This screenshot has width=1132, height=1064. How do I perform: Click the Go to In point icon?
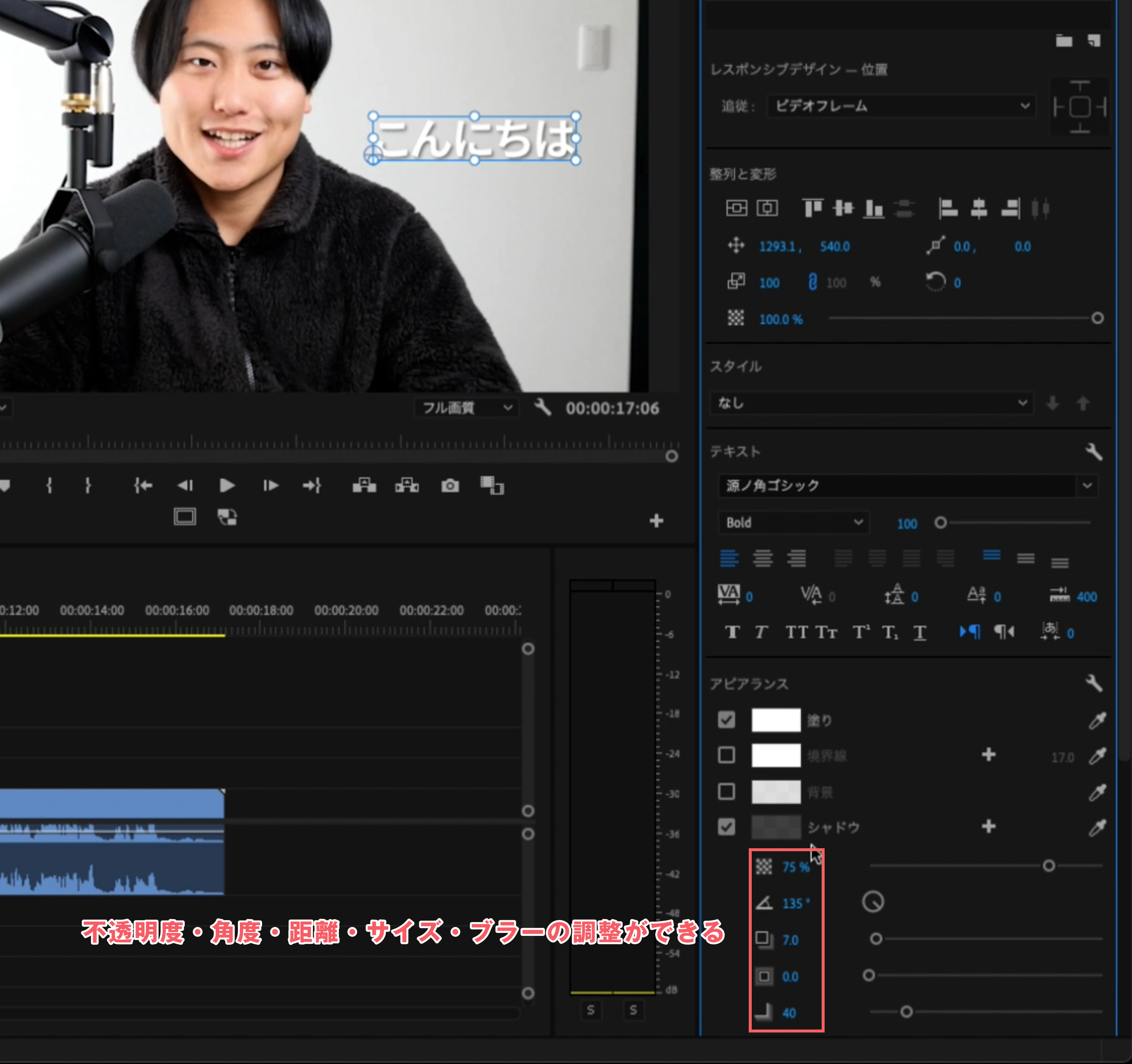click(142, 485)
